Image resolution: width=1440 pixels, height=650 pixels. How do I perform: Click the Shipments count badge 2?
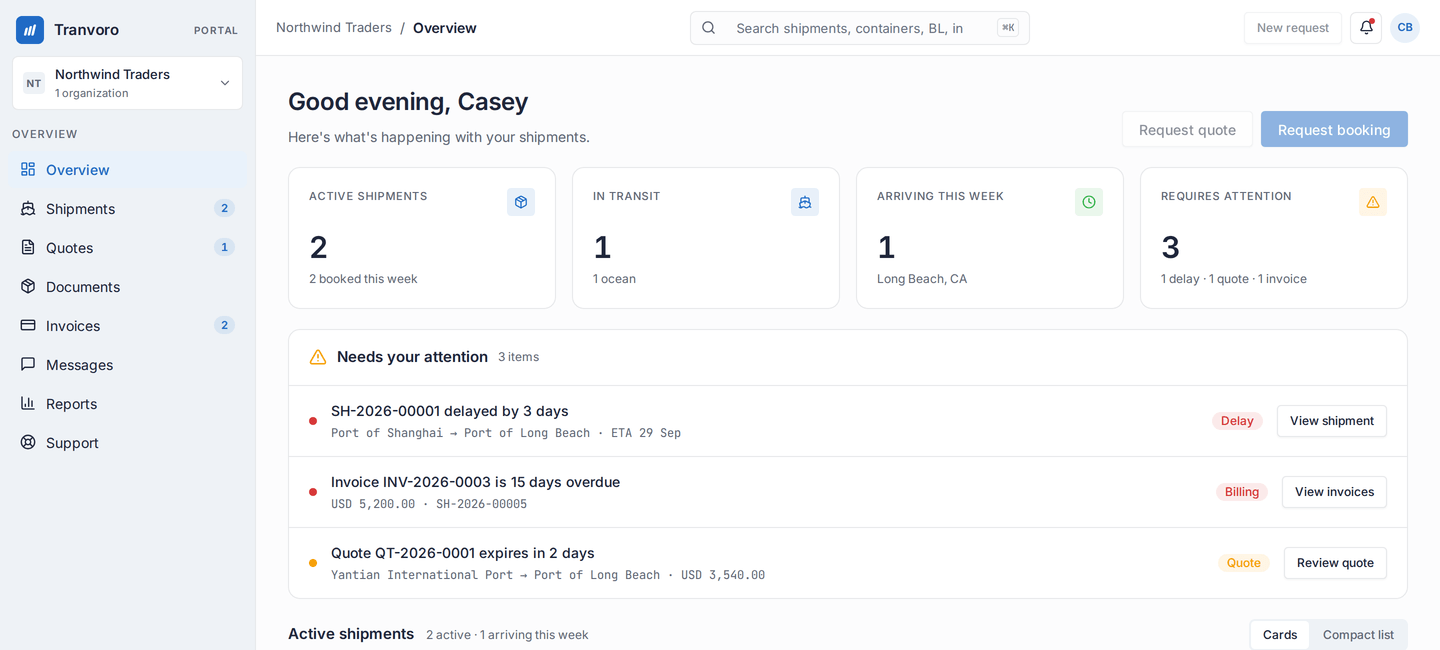[224, 208]
